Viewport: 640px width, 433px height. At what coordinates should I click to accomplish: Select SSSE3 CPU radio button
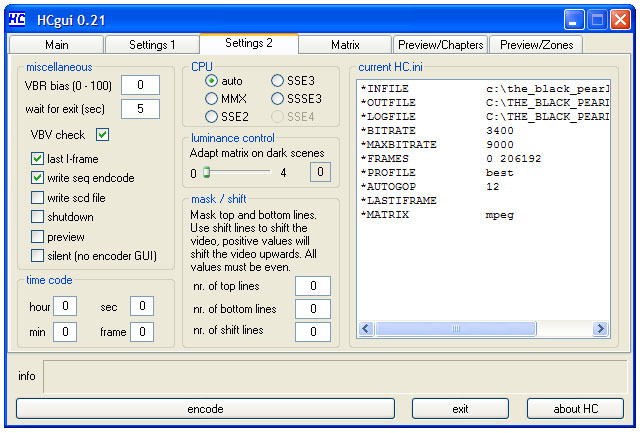pyautogui.click(x=277, y=99)
